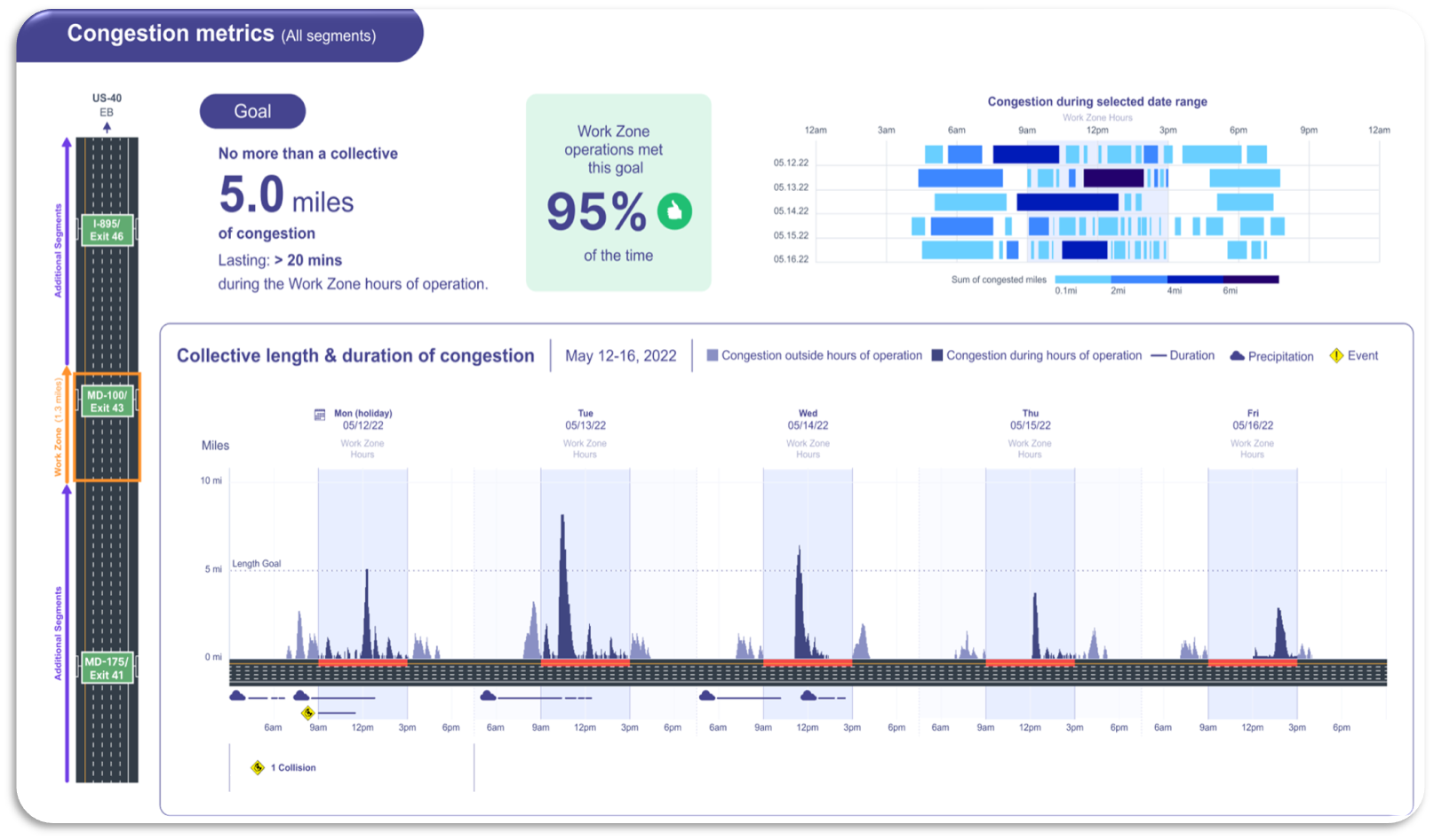Screen dimensions: 1434x840
Task: Select the 05.13.22 heatmap row label
Action: (791, 187)
